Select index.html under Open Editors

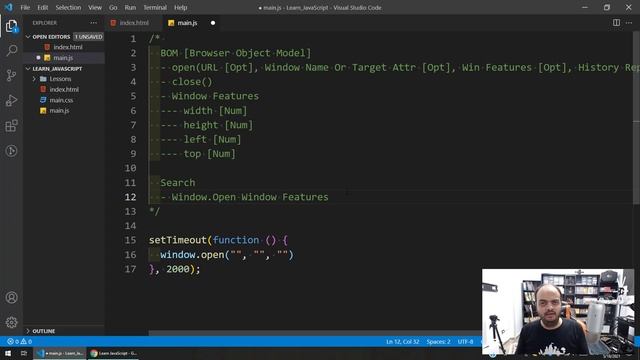(x=68, y=47)
